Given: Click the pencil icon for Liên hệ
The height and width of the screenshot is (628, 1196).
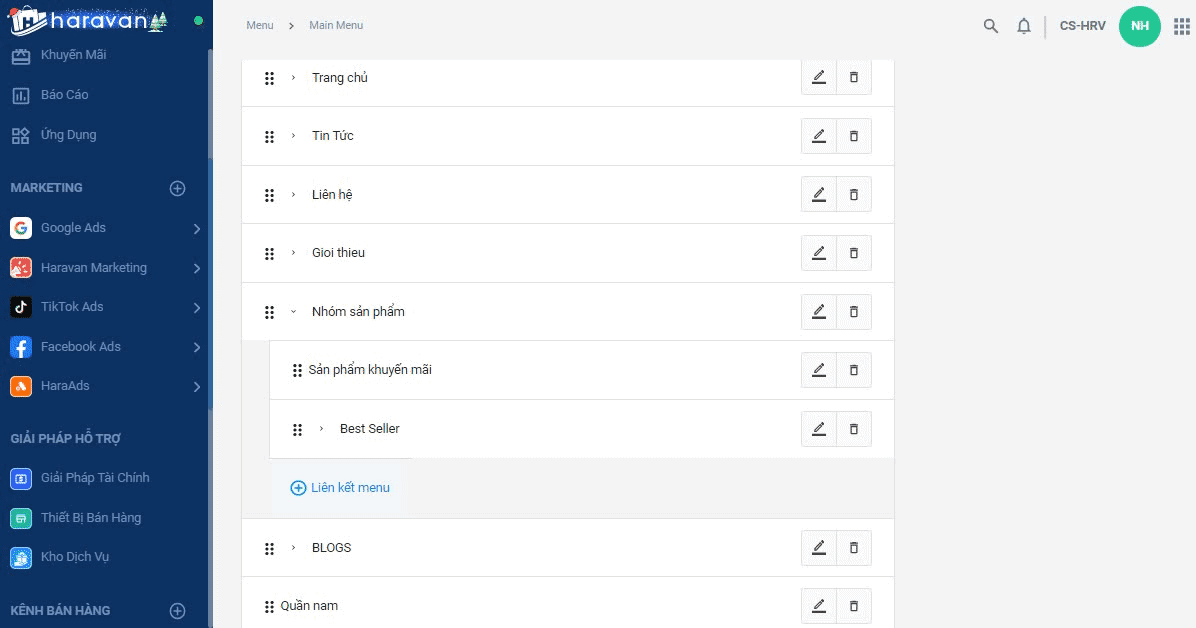Looking at the screenshot, I should point(819,194).
